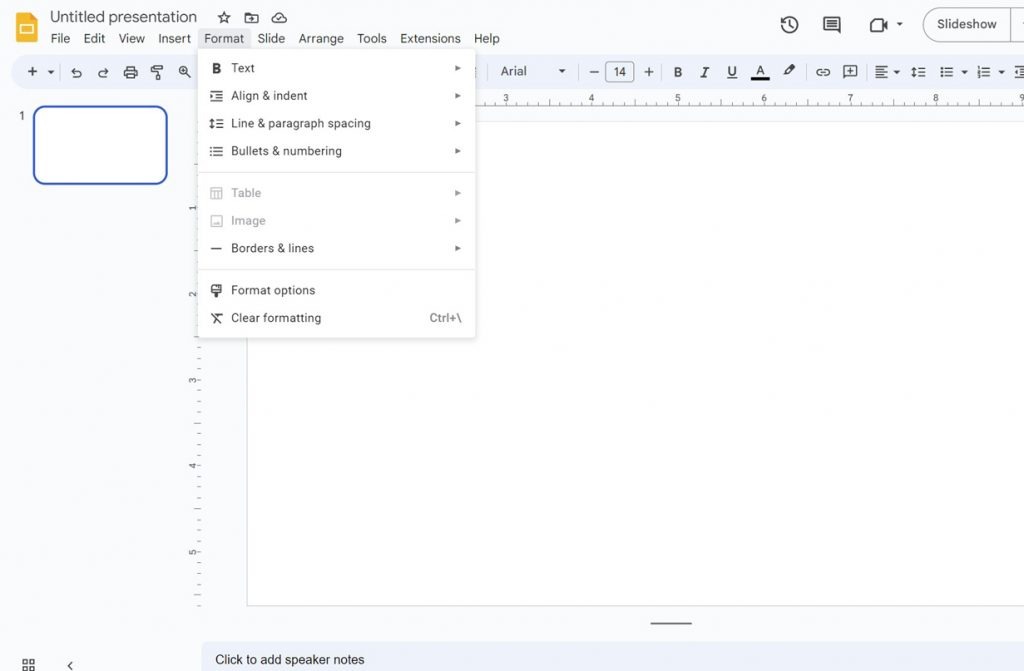The width and height of the screenshot is (1024, 671).
Task: Expand bulleted list options arrow
Action: tap(964, 72)
